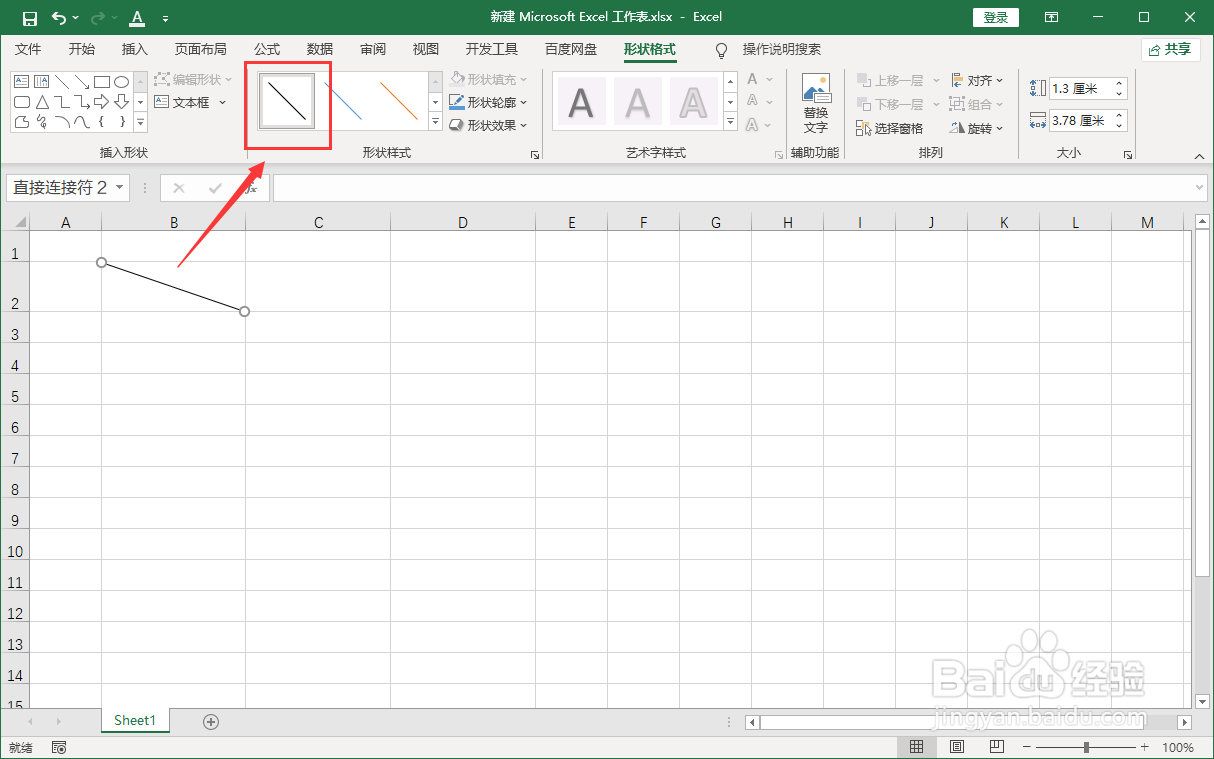Apply the black line shape style
Image resolution: width=1214 pixels, height=759 pixels.
[287, 101]
